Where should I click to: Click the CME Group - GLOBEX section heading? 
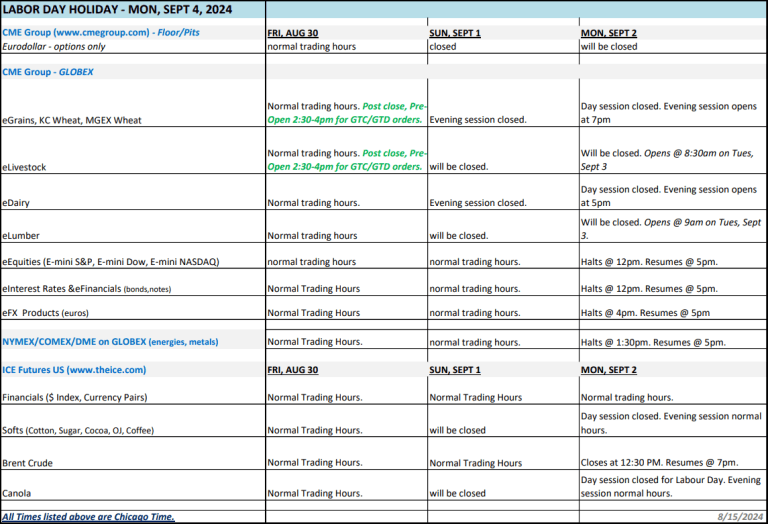pyautogui.click(x=54, y=72)
